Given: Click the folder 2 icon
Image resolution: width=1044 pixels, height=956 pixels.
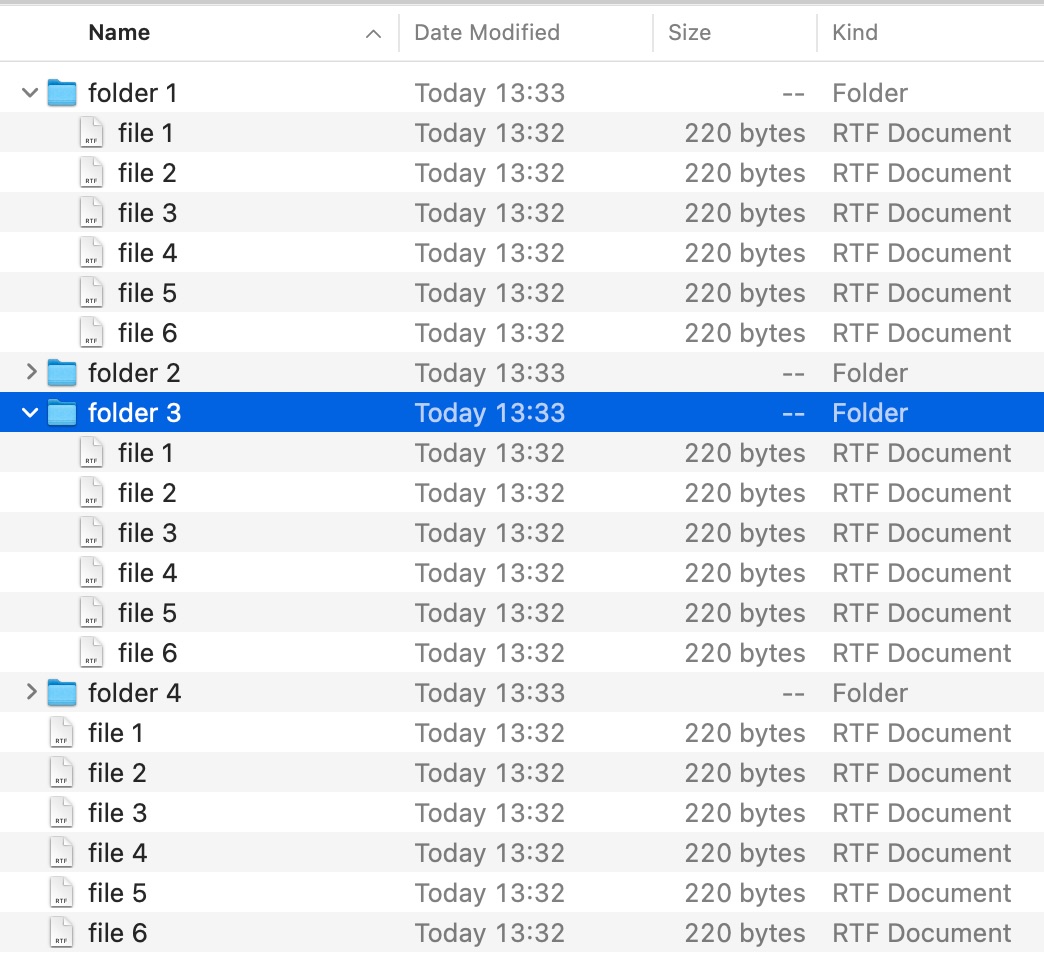Looking at the screenshot, I should tap(62, 373).
